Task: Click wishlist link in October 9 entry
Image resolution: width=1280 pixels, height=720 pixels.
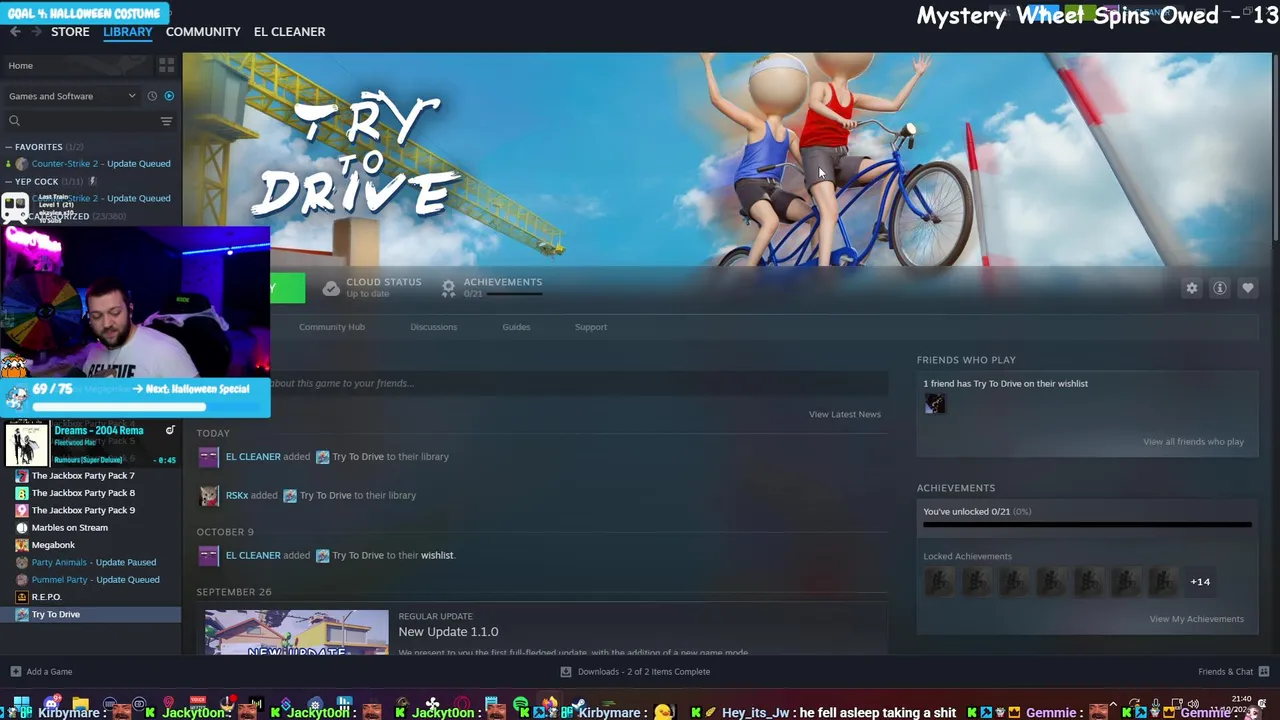Action: [x=437, y=555]
